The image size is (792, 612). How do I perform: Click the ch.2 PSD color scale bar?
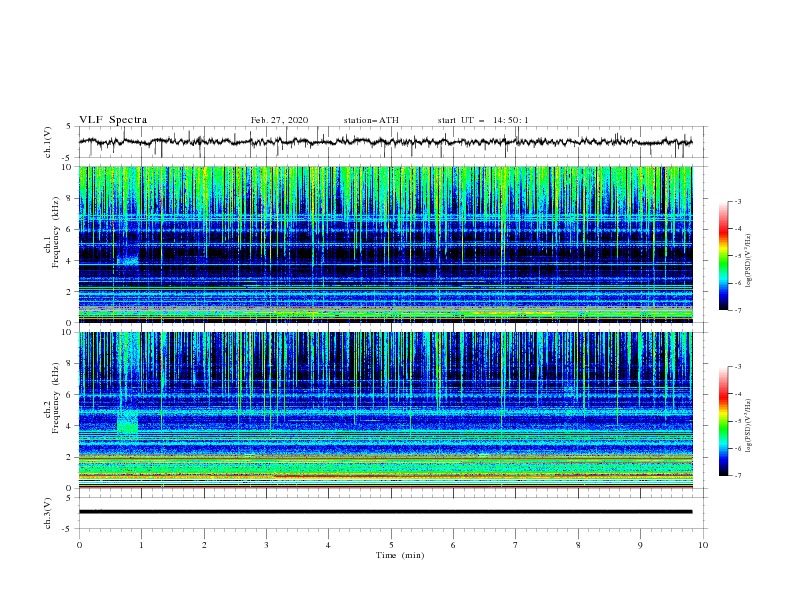coord(724,421)
